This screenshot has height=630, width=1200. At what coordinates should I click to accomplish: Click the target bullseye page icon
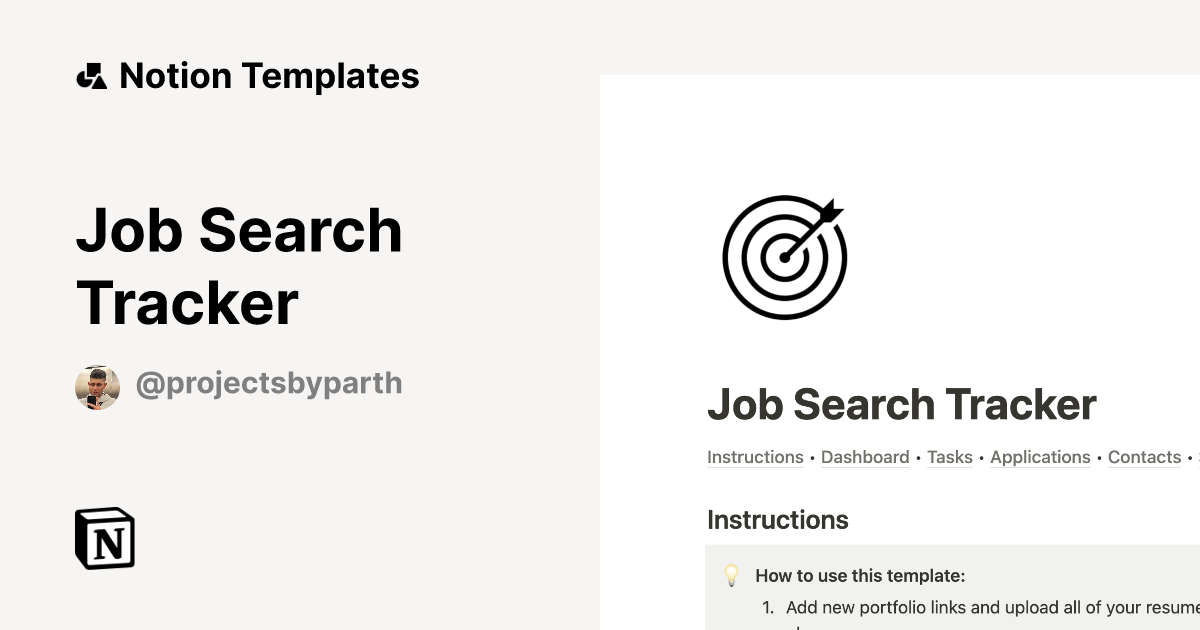click(x=785, y=257)
